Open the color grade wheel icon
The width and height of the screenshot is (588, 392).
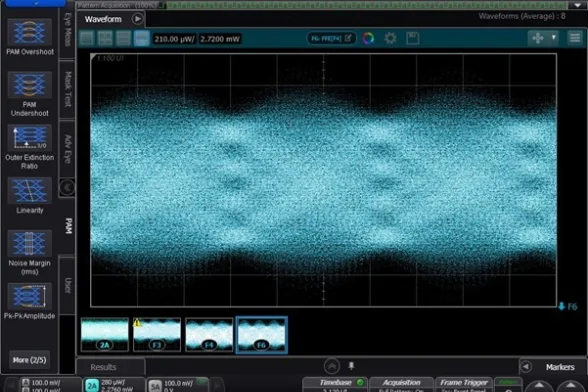368,38
